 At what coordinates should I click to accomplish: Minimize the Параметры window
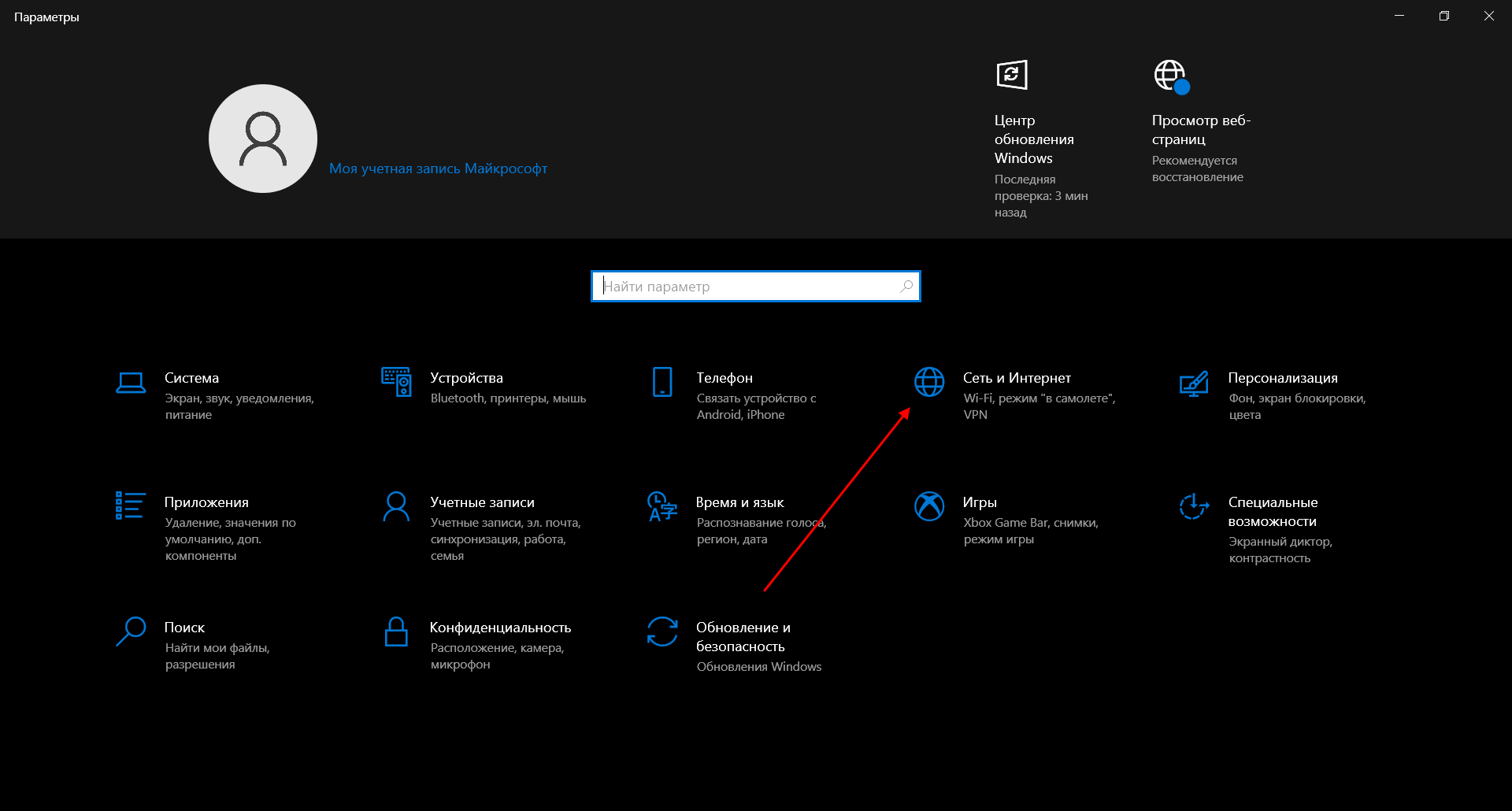click(x=1399, y=16)
